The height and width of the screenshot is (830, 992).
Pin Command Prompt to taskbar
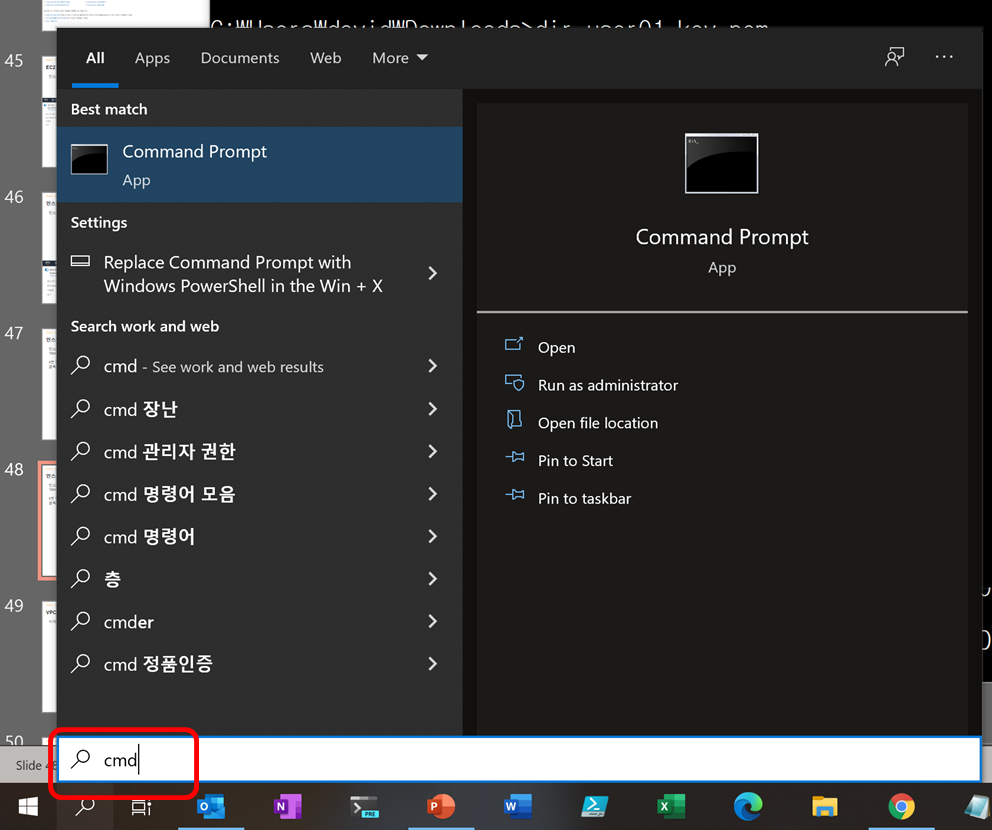click(584, 498)
